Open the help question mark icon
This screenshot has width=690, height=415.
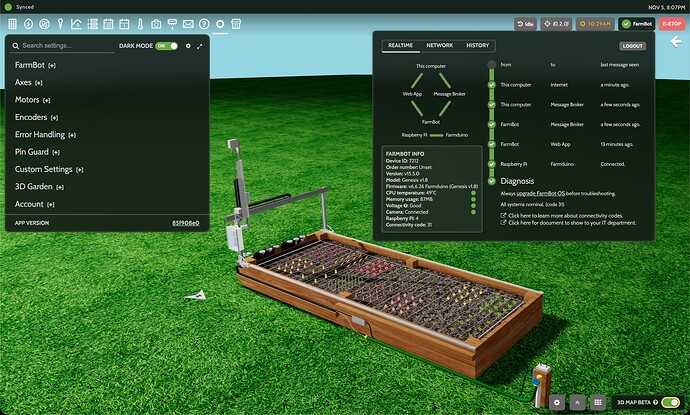click(x=204, y=23)
